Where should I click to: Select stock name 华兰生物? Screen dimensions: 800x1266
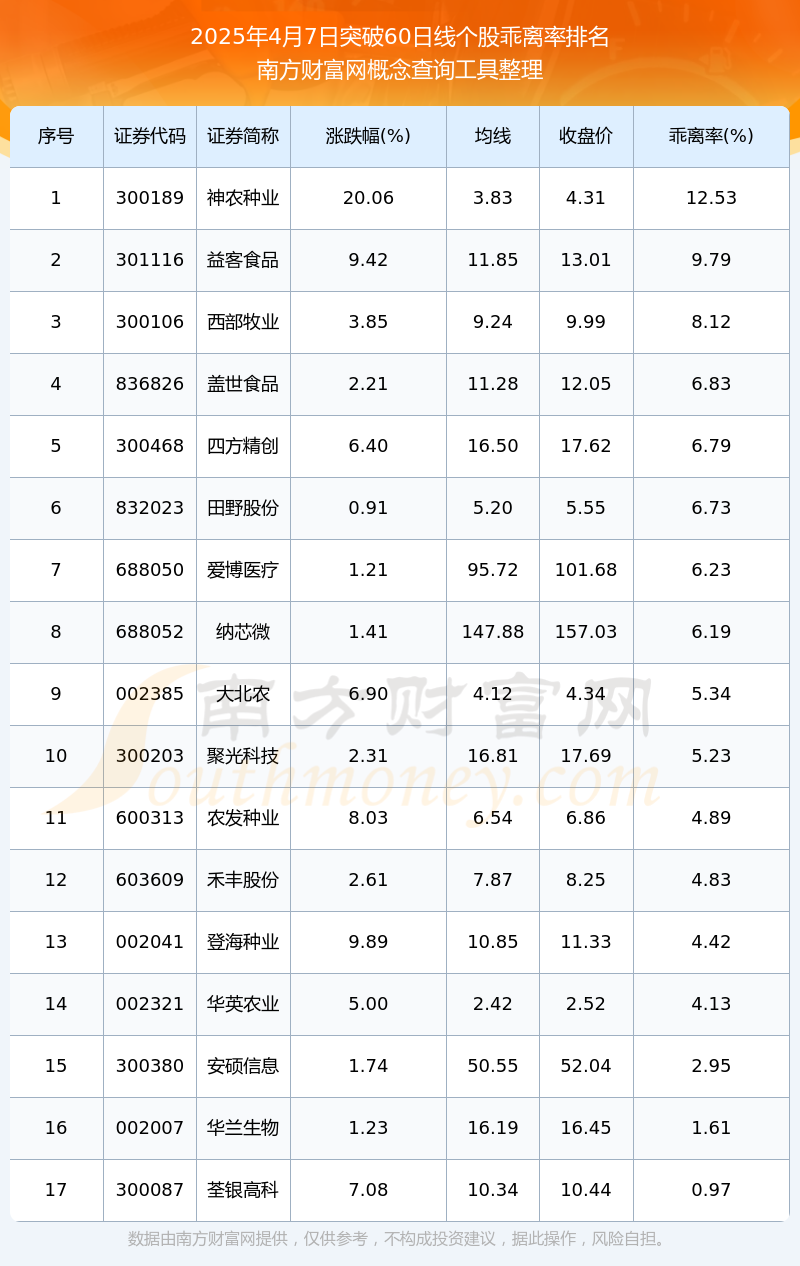(x=243, y=1128)
